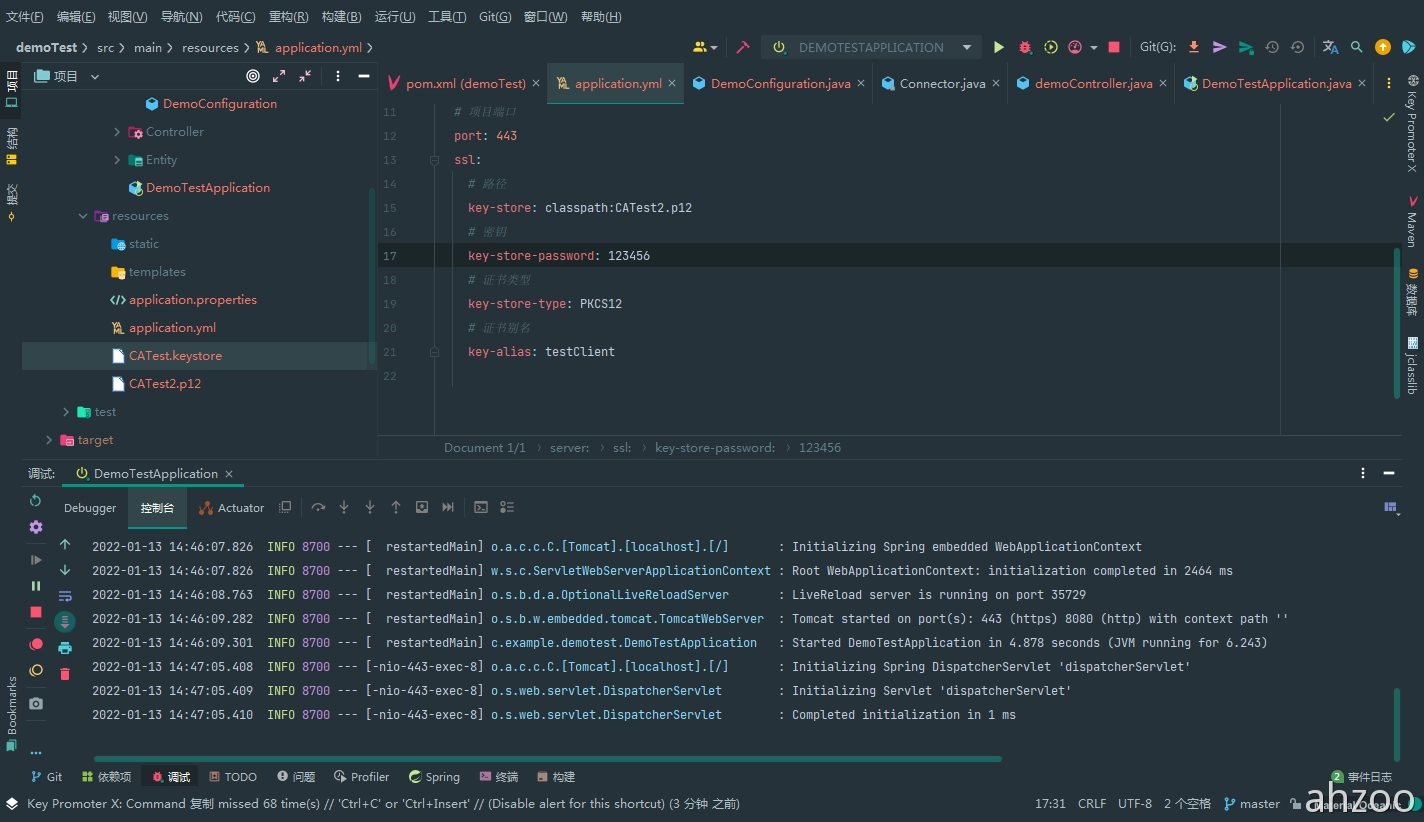Click the Debug bug icon in toolbar
Image resolution: width=1424 pixels, height=822 pixels.
coord(1025,47)
